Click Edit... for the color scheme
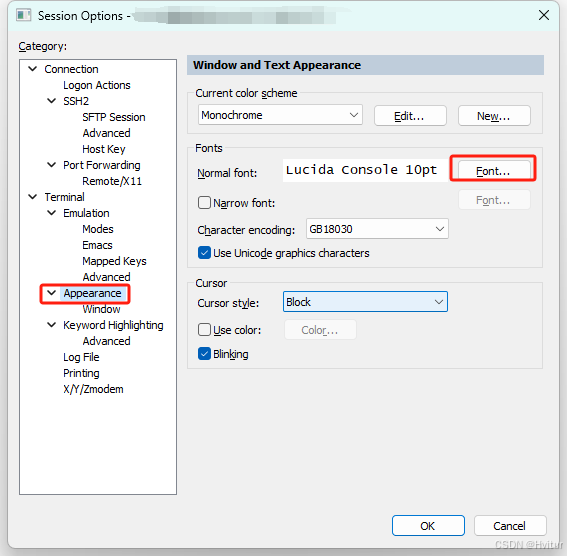 click(410, 116)
